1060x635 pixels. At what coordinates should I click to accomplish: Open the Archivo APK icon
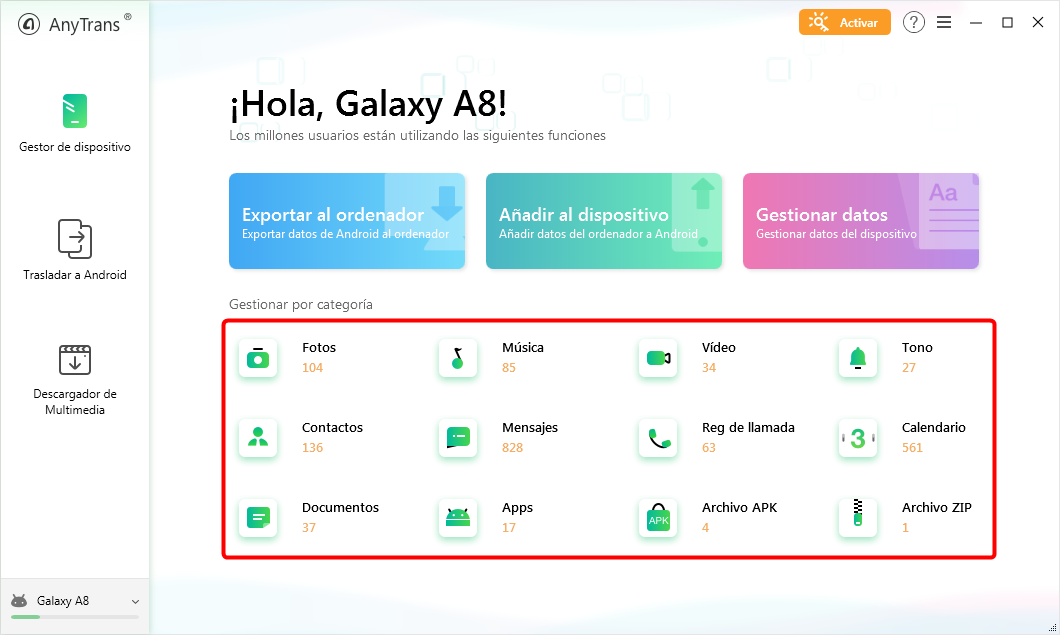[x=658, y=518]
